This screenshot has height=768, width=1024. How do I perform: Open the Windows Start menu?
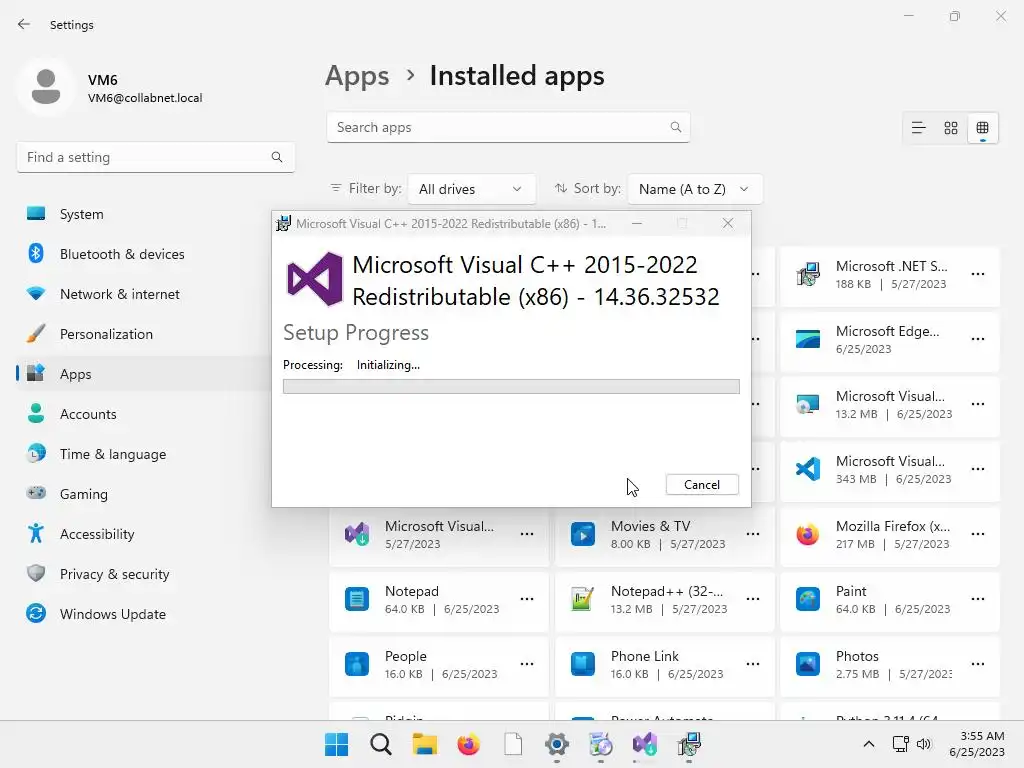[x=336, y=744]
